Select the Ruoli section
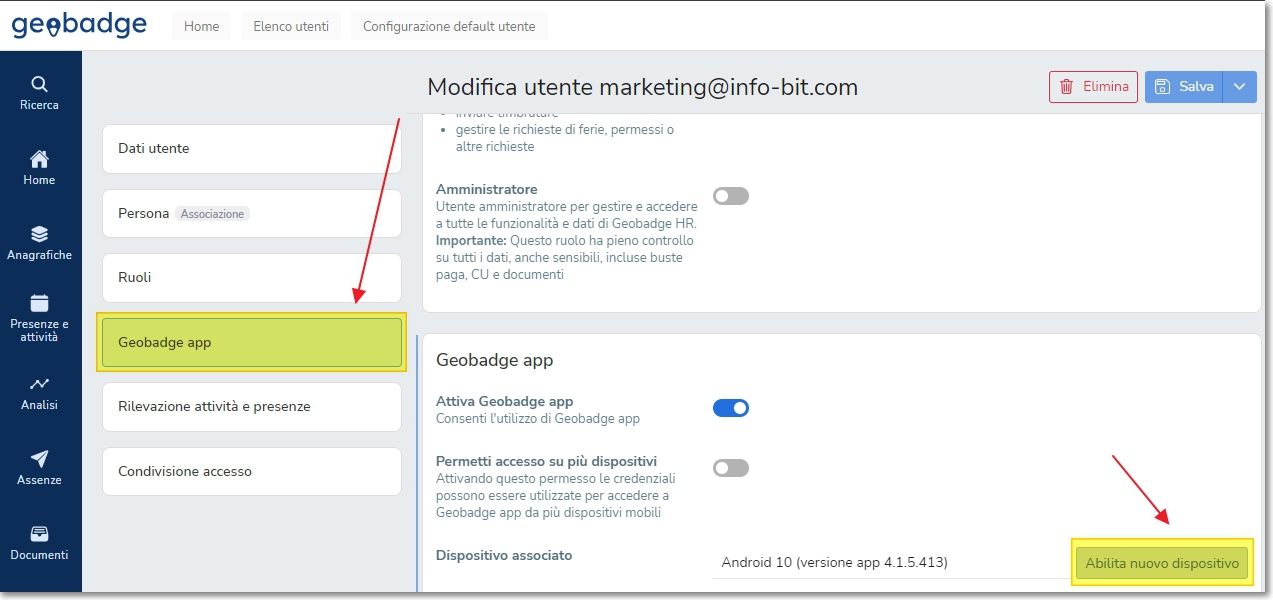This screenshot has height=600, width=1273. pyautogui.click(x=252, y=278)
